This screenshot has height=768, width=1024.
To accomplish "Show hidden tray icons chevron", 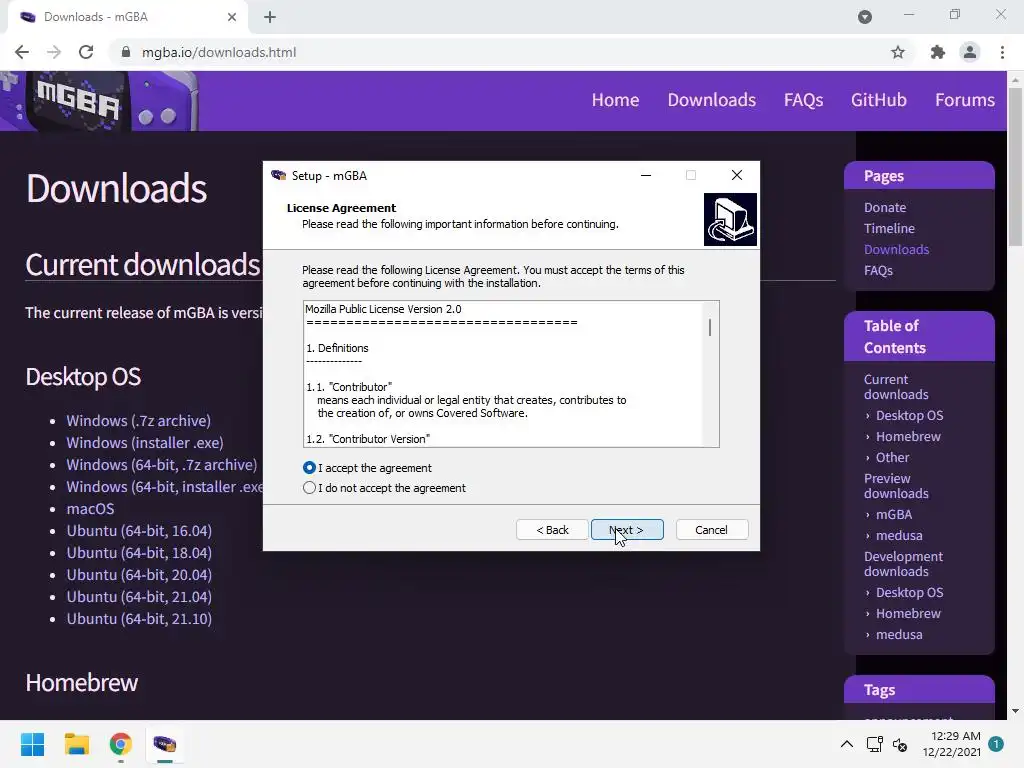I will tap(846, 744).
